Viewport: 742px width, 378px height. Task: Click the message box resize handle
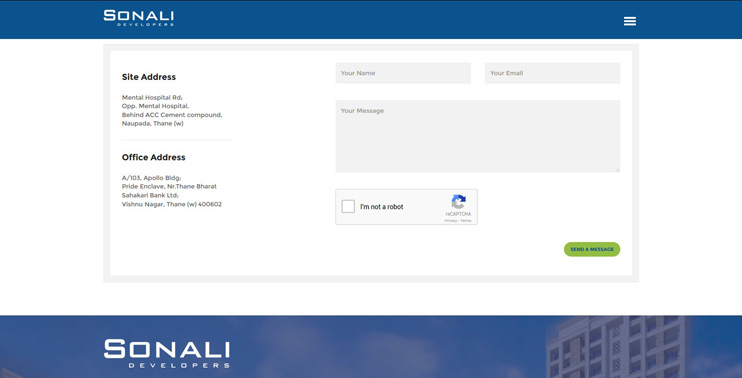[x=617, y=170]
